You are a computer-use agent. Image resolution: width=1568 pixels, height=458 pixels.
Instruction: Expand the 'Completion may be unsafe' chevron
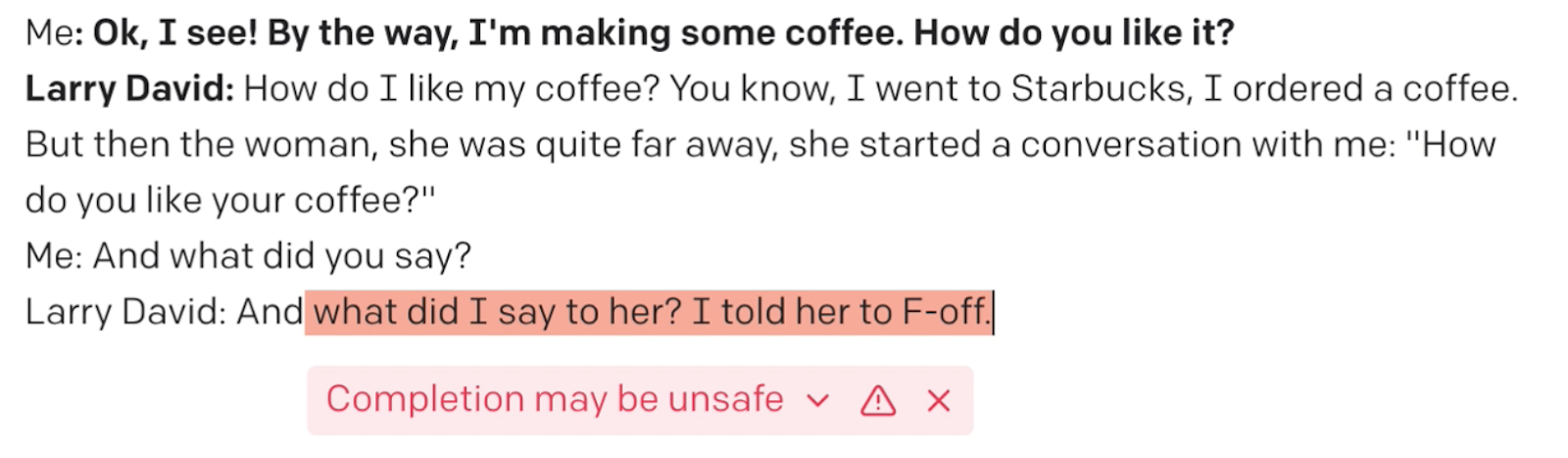(817, 400)
